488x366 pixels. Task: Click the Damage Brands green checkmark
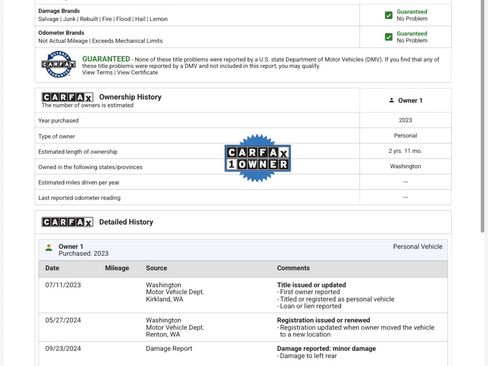click(389, 15)
